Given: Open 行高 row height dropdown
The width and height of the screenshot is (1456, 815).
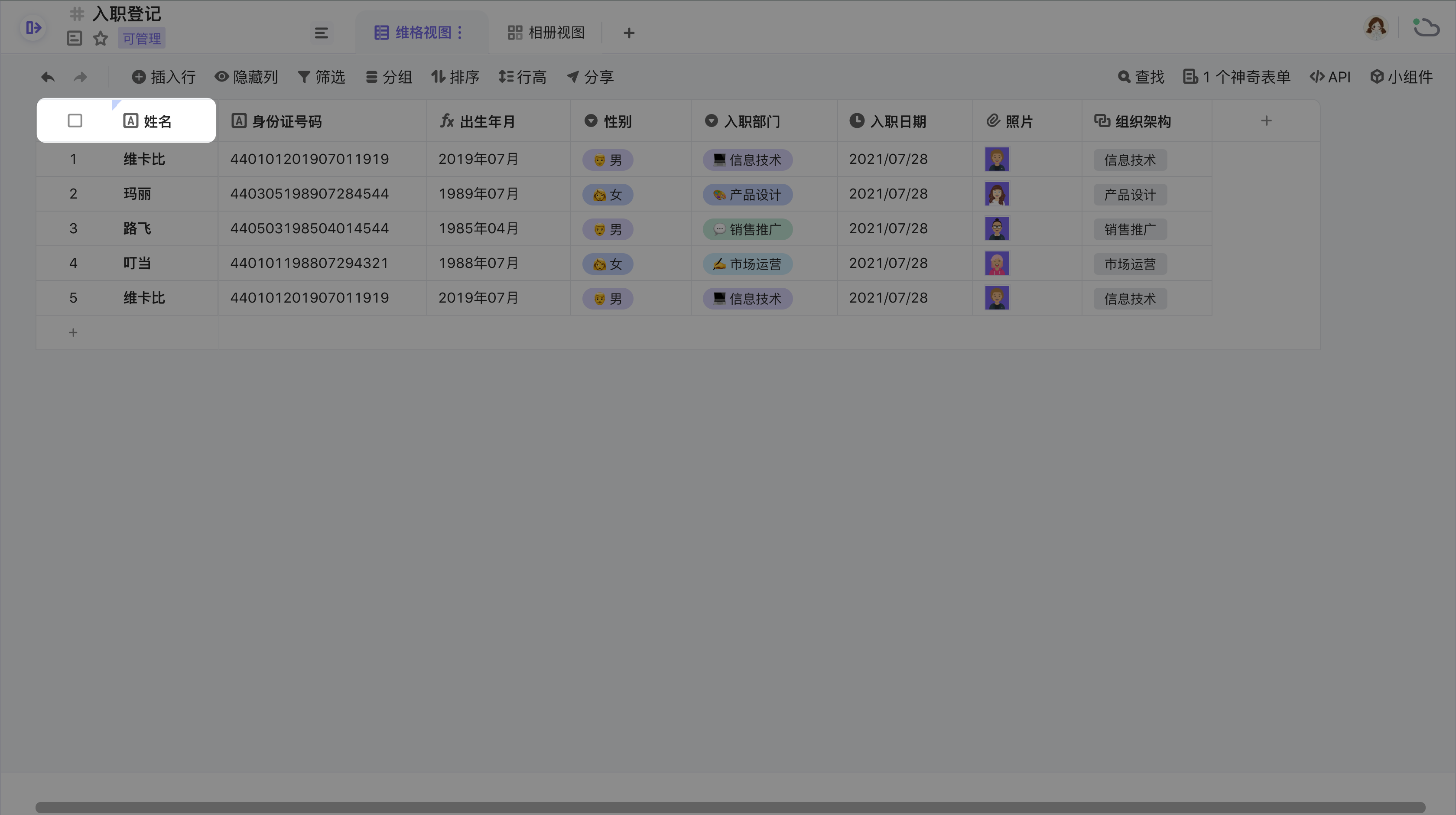Looking at the screenshot, I should tap(522, 77).
